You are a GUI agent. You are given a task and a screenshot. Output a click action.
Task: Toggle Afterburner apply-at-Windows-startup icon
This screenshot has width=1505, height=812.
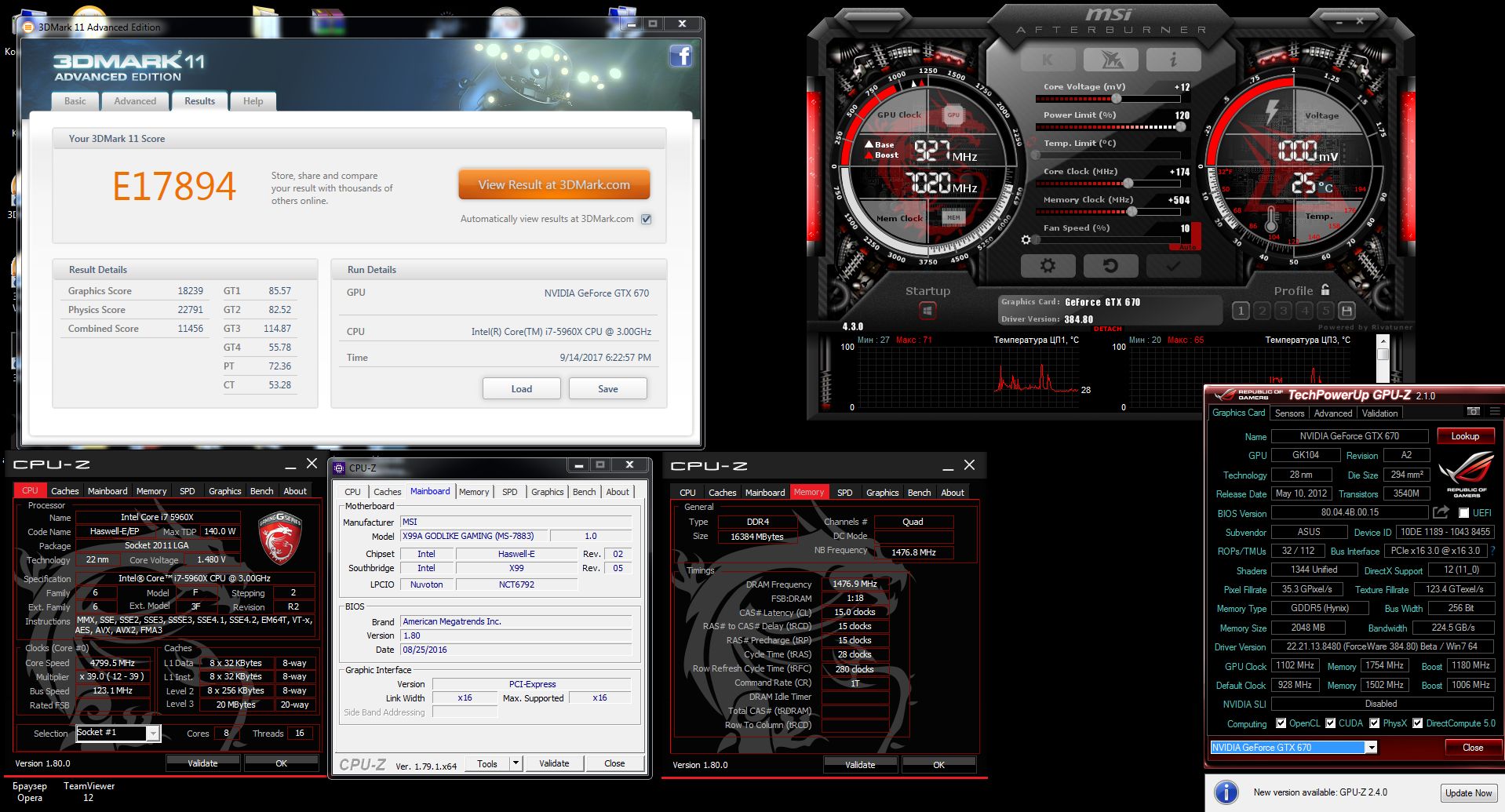927,311
